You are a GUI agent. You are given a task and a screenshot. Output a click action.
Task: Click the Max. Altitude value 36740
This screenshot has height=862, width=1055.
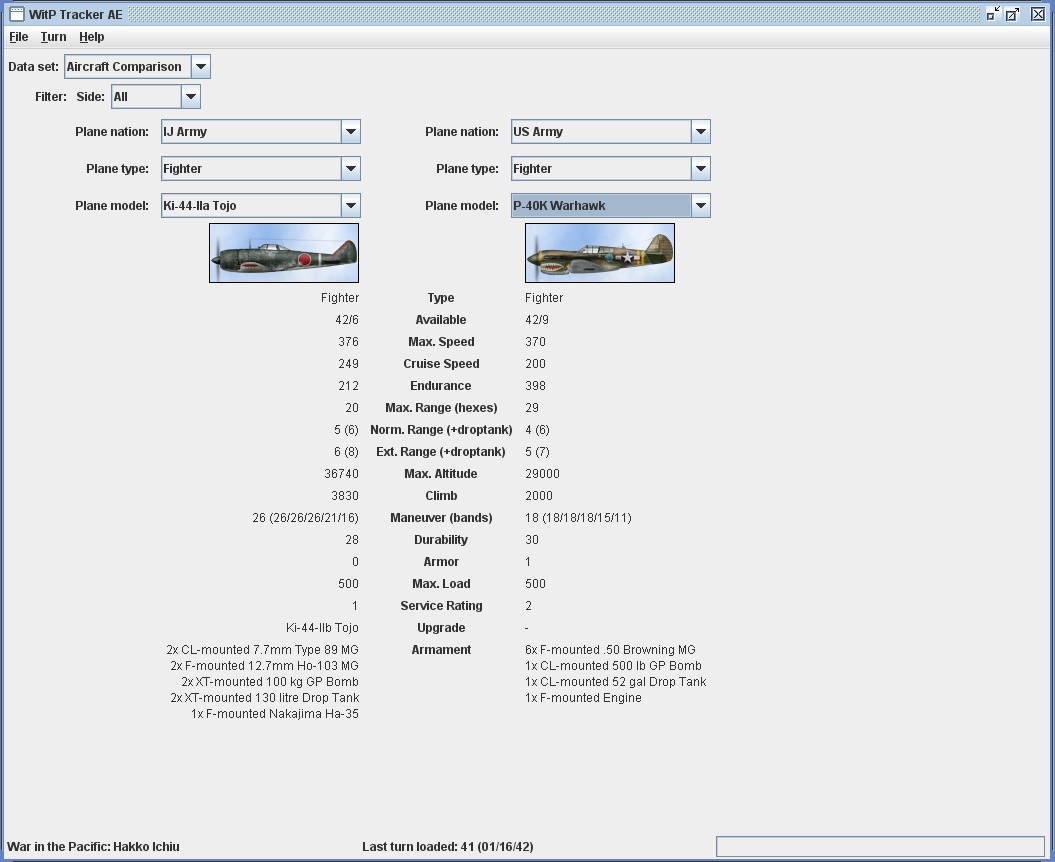pyautogui.click(x=341, y=474)
